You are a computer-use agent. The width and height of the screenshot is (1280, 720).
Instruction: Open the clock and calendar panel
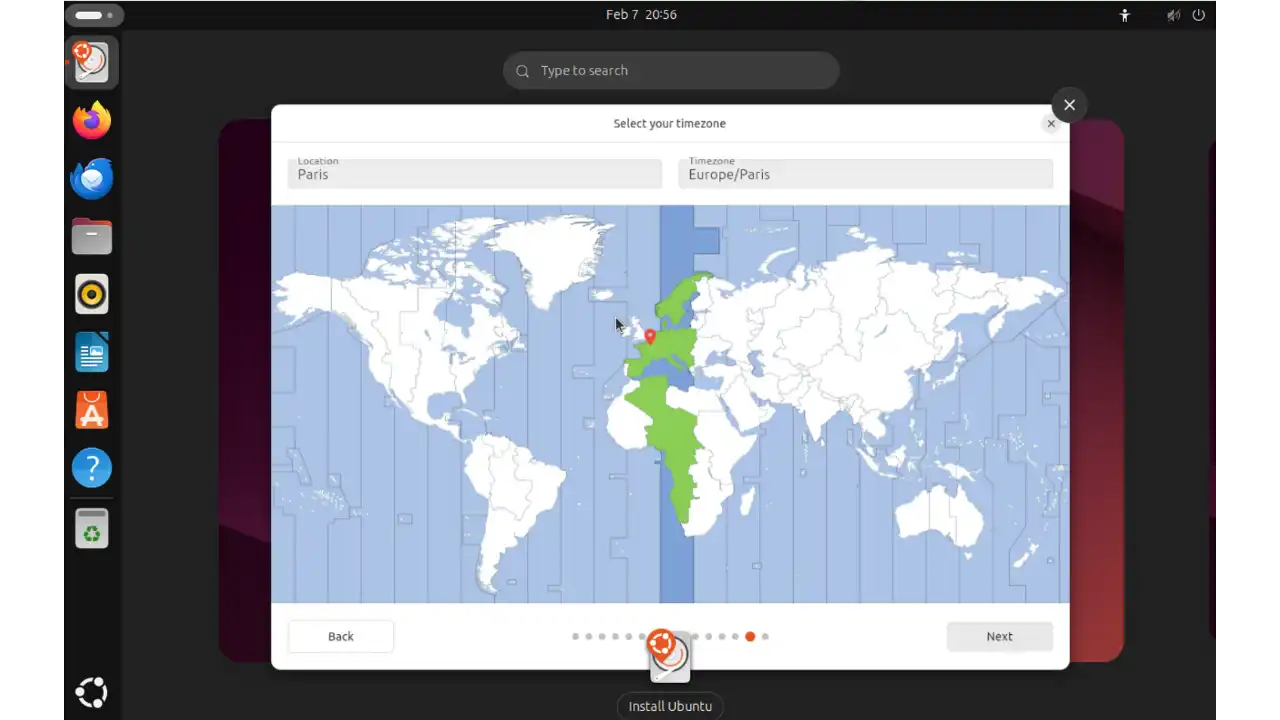click(x=641, y=15)
